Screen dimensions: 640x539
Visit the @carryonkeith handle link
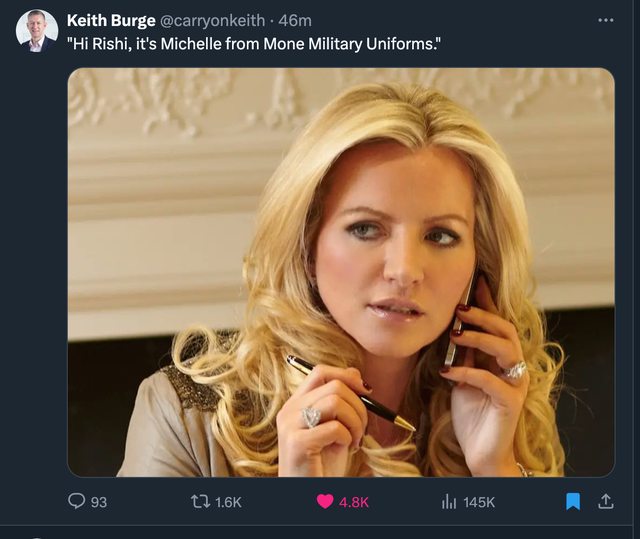coord(214,21)
